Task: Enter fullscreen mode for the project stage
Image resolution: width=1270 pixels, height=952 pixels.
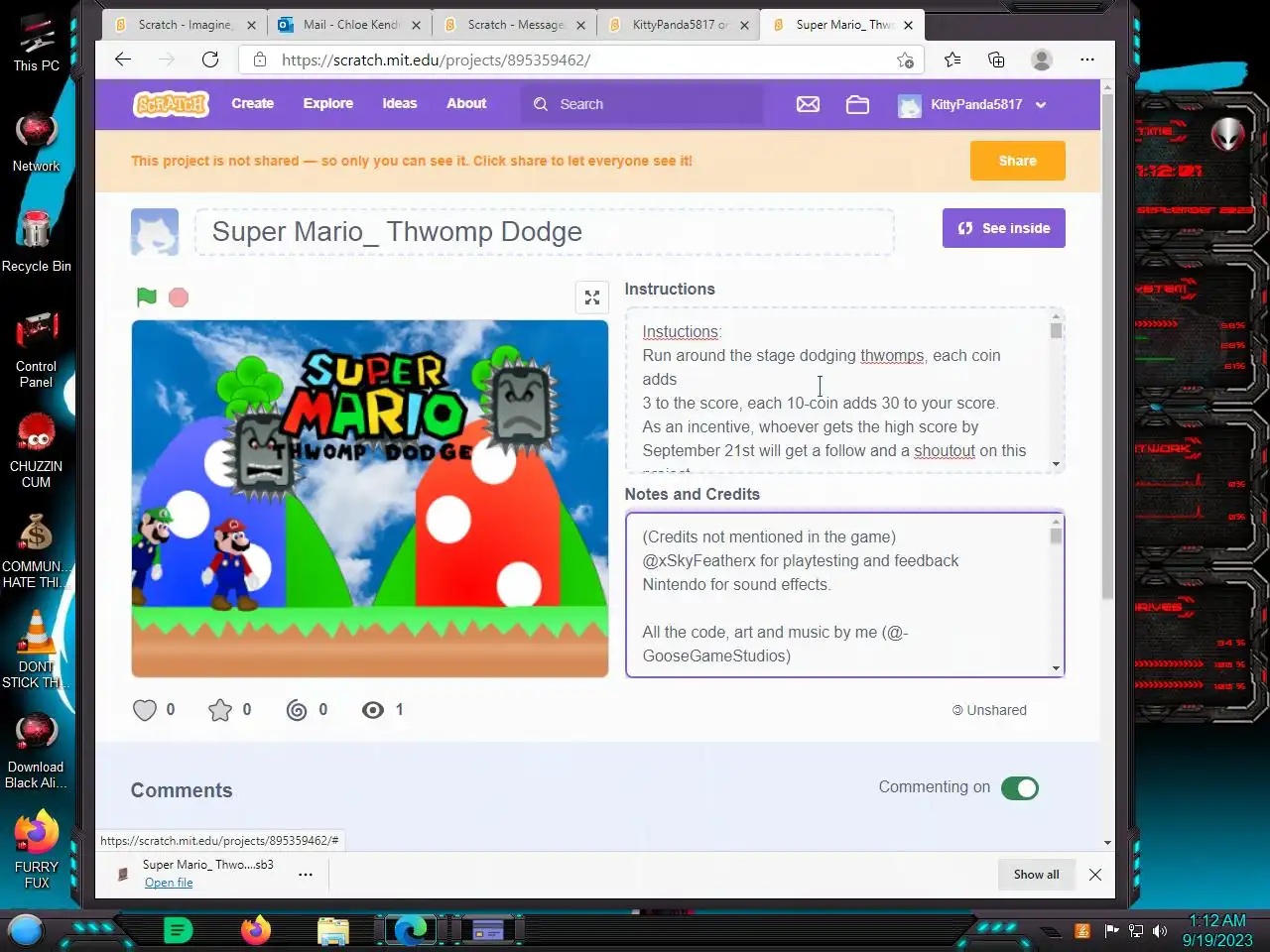Action: pyautogui.click(x=592, y=297)
